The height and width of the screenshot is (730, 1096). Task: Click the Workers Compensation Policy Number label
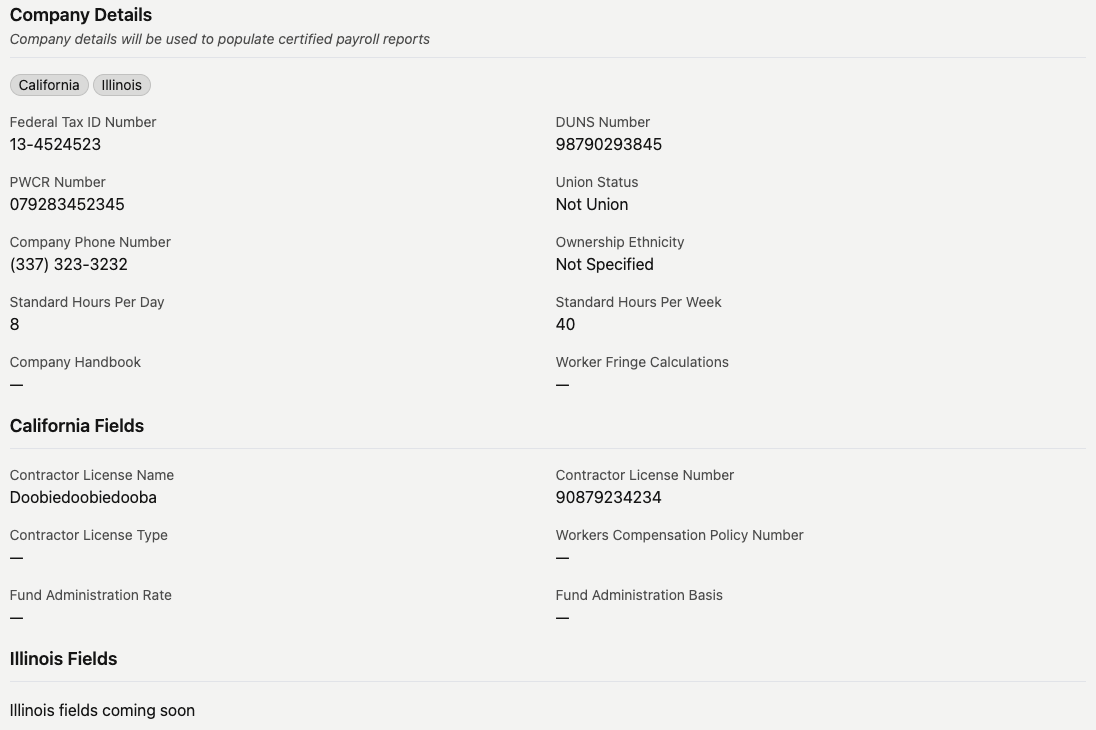(x=679, y=535)
